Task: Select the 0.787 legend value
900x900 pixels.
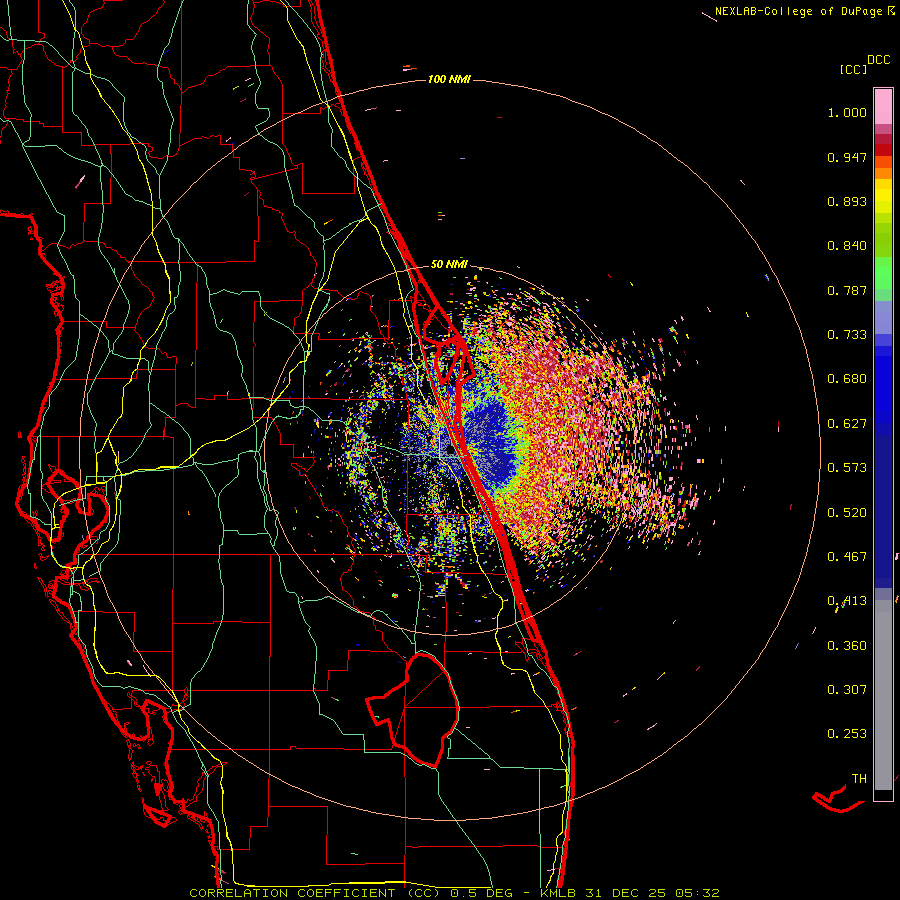Action: (847, 290)
